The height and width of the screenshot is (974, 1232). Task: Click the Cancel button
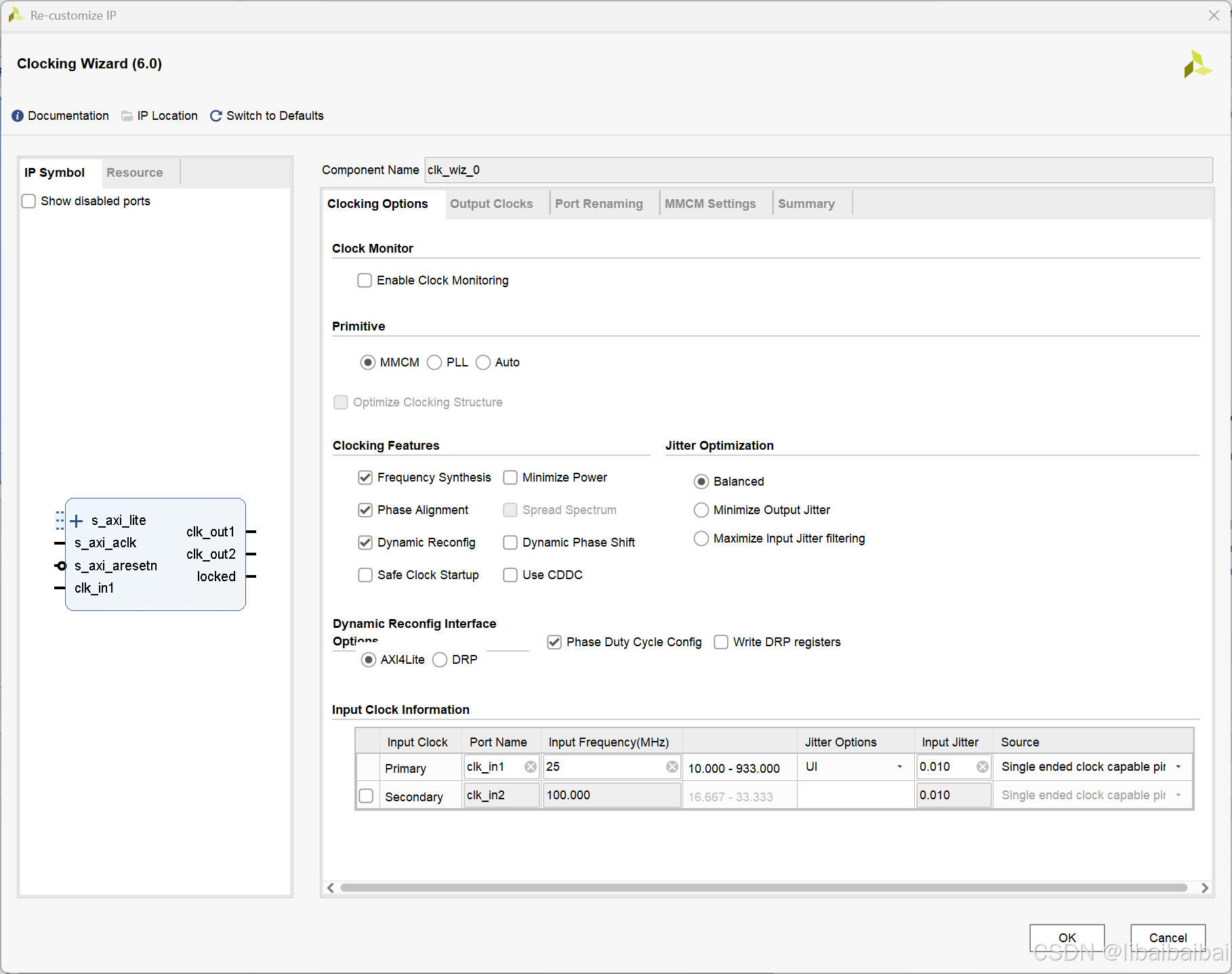coord(1167,938)
